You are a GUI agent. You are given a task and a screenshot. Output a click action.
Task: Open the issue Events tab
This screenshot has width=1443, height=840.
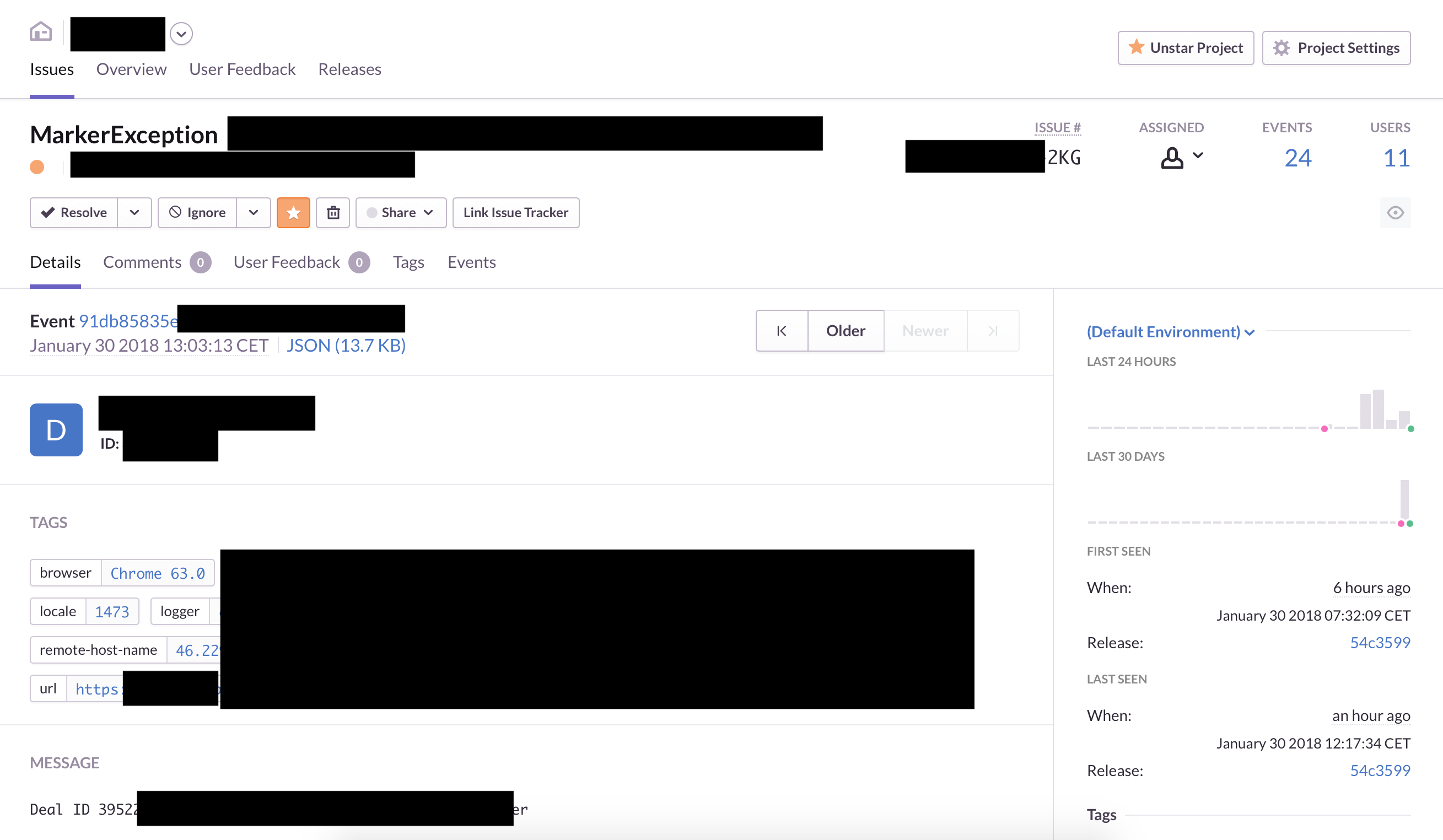472,262
